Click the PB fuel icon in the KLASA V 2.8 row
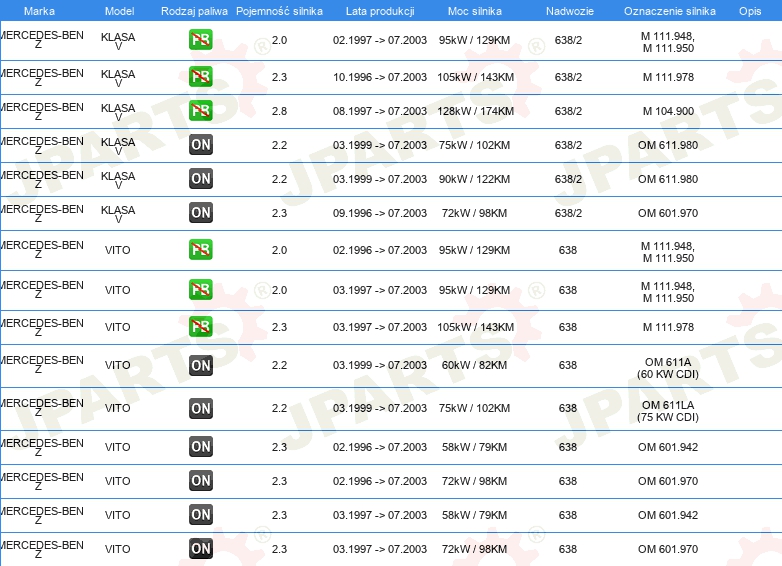 pos(200,111)
